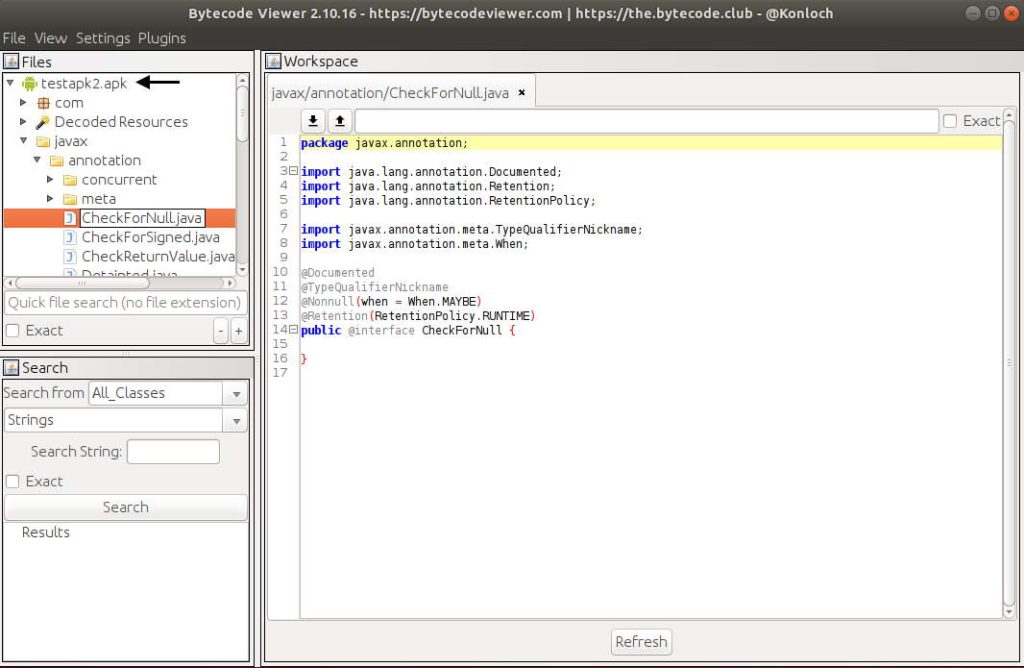This screenshot has height=668, width=1024.
Task: Open the Settings menu
Action: pos(103,38)
